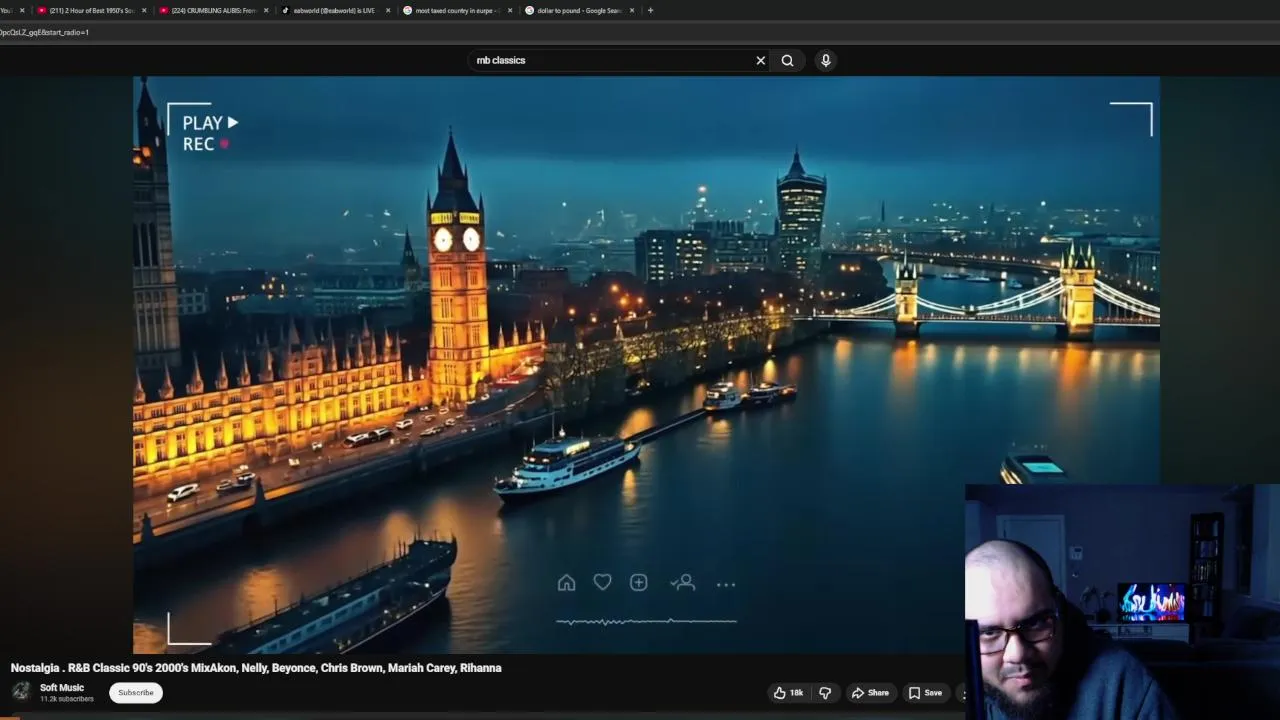
Task: Submit search with the magnifier icon
Action: pyautogui.click(x=788, y=60)
